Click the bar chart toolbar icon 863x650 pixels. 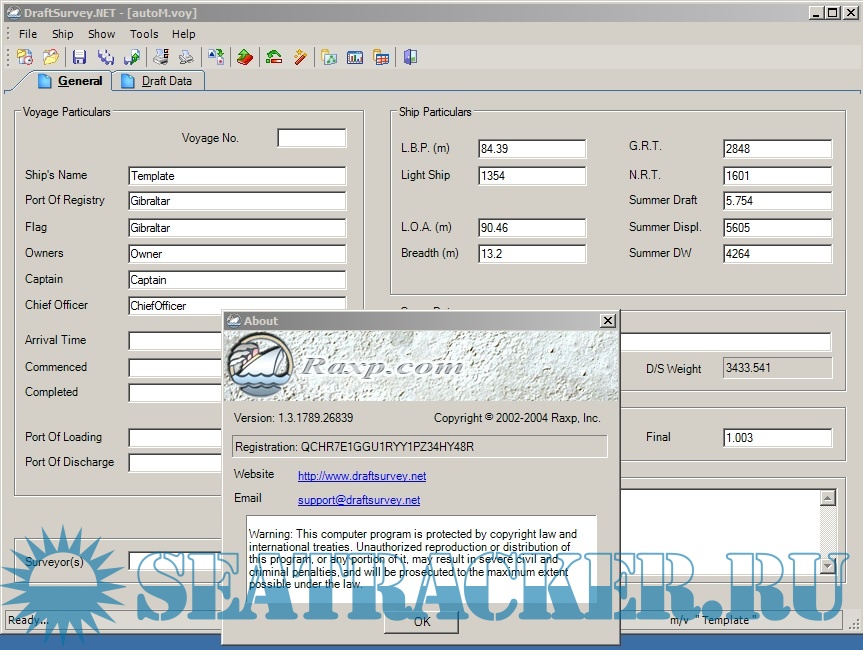tap(355, 57)
